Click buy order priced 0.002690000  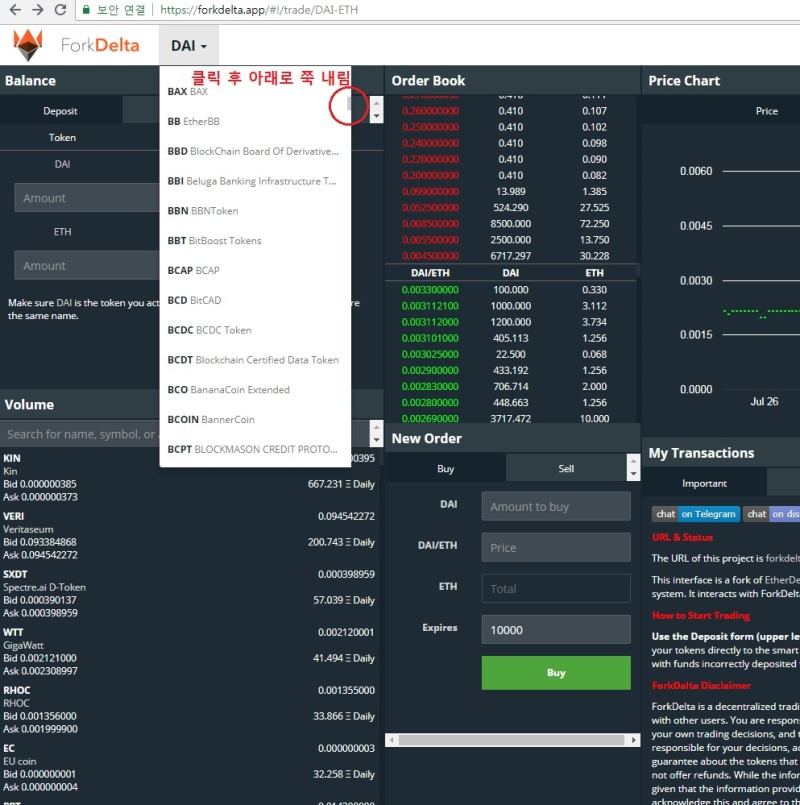[x=511, y=418]
